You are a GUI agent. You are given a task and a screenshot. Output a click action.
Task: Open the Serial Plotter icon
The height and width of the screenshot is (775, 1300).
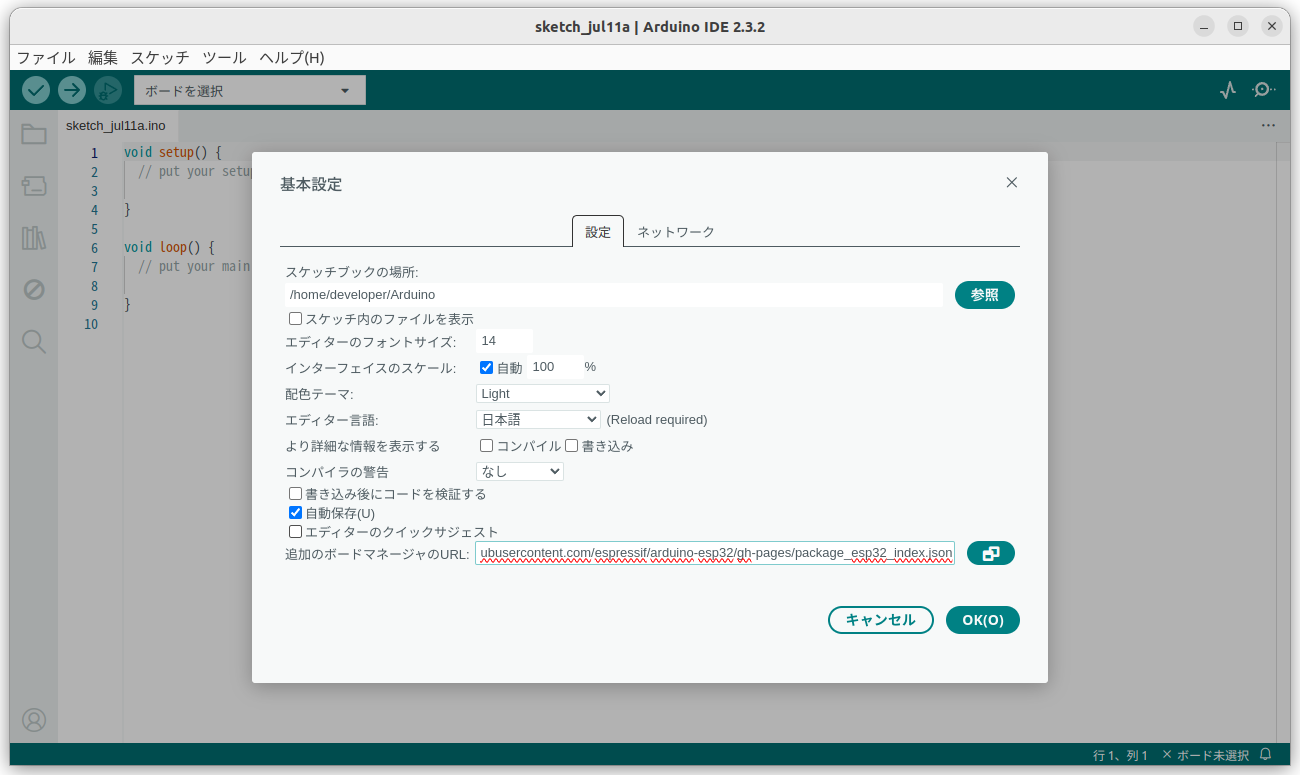tap(1227, 90)
